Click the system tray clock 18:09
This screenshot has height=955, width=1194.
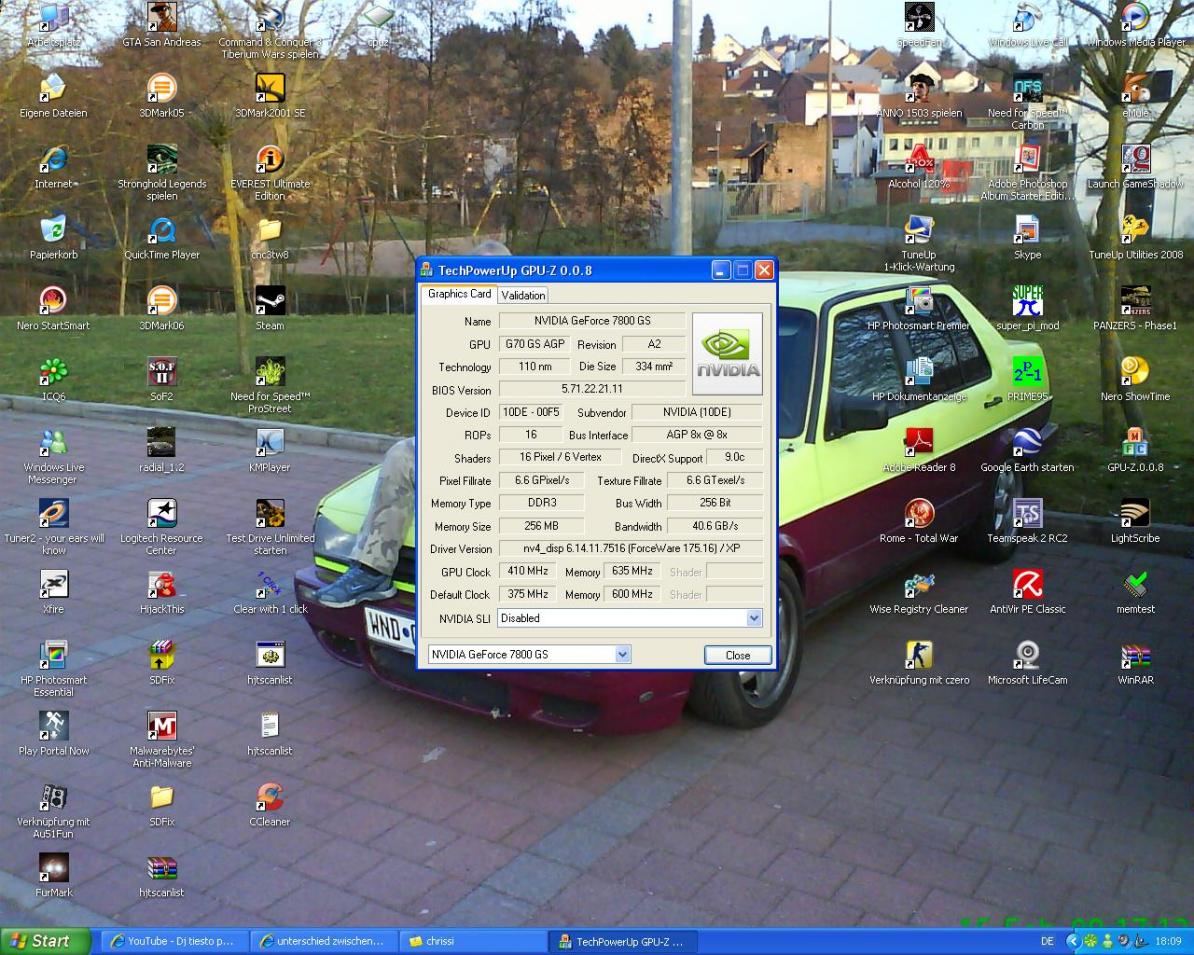(1167, 942)
